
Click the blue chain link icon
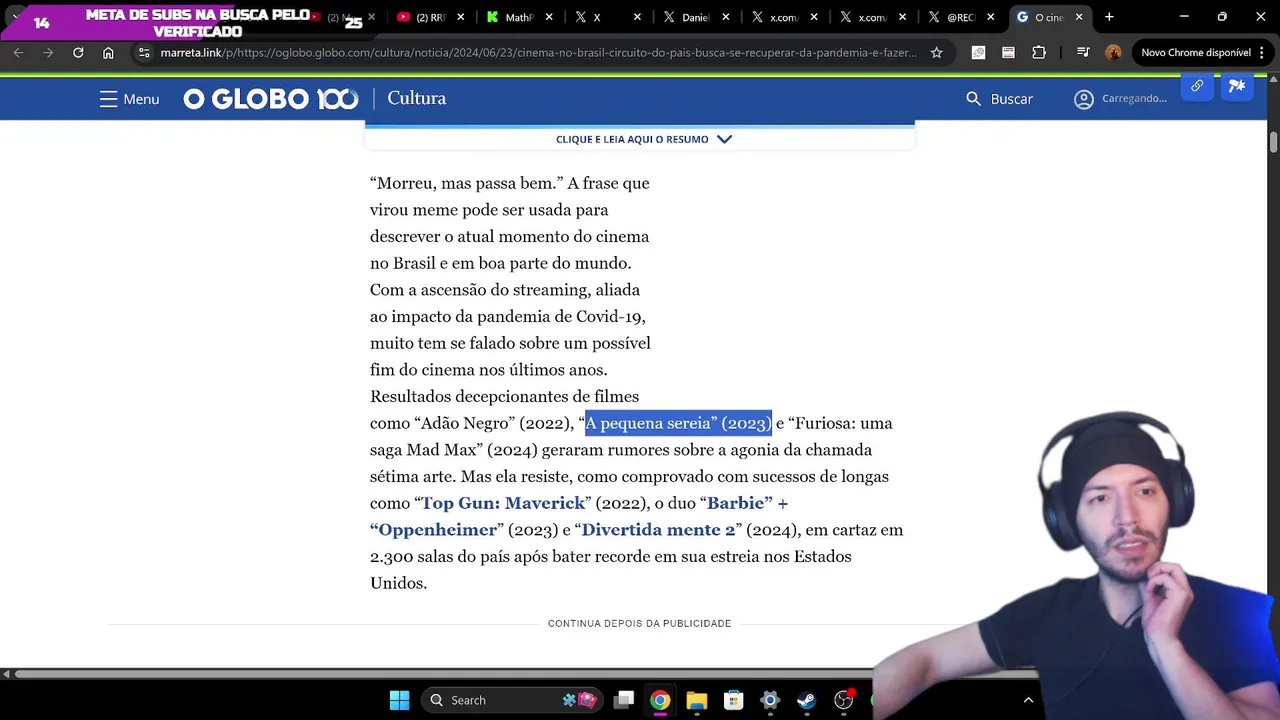coord(1197,87)
